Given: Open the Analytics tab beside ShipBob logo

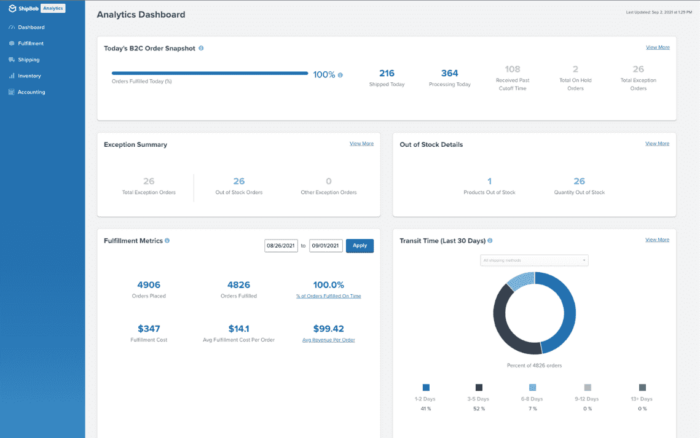Looking at the screenshot, I should pos(52,8).
